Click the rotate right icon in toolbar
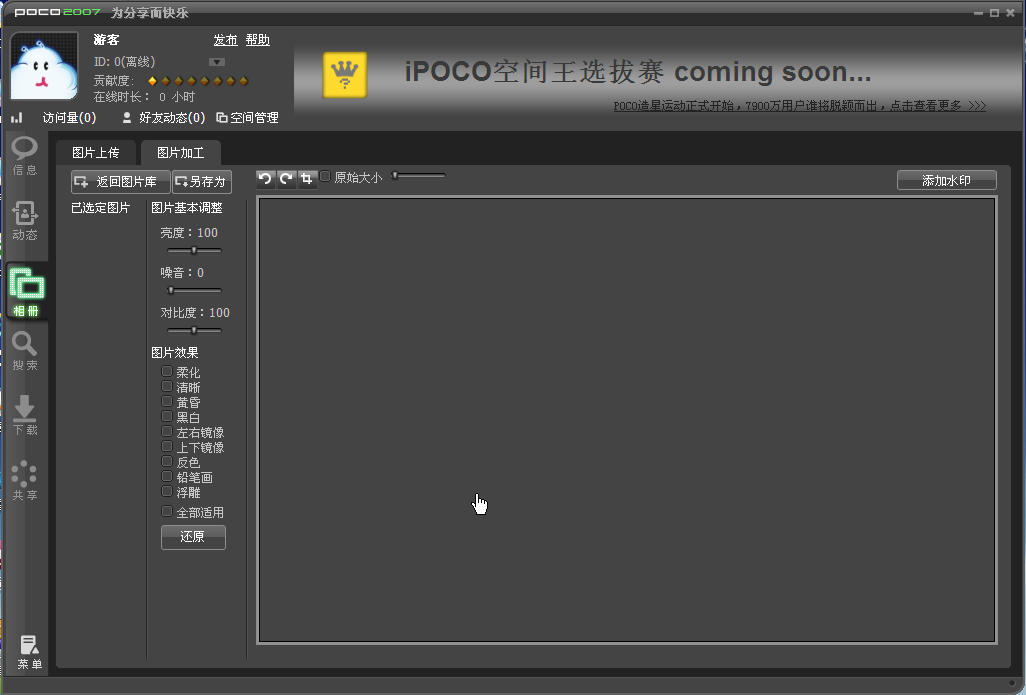 point(286,178)
